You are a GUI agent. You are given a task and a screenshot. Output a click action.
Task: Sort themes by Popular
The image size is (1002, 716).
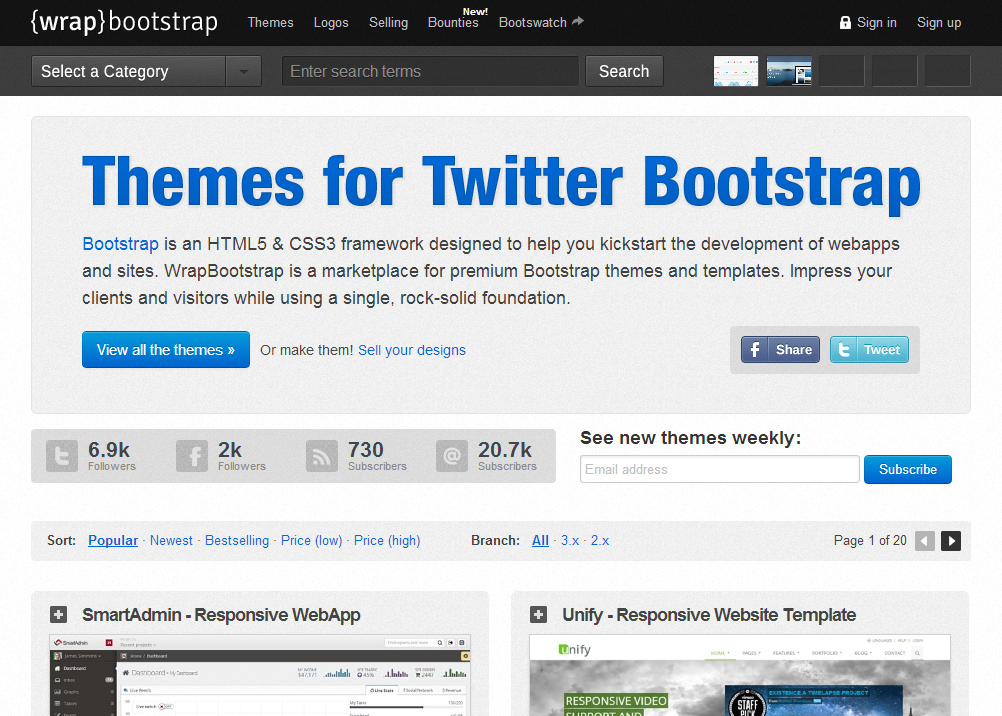coord(113,540)
